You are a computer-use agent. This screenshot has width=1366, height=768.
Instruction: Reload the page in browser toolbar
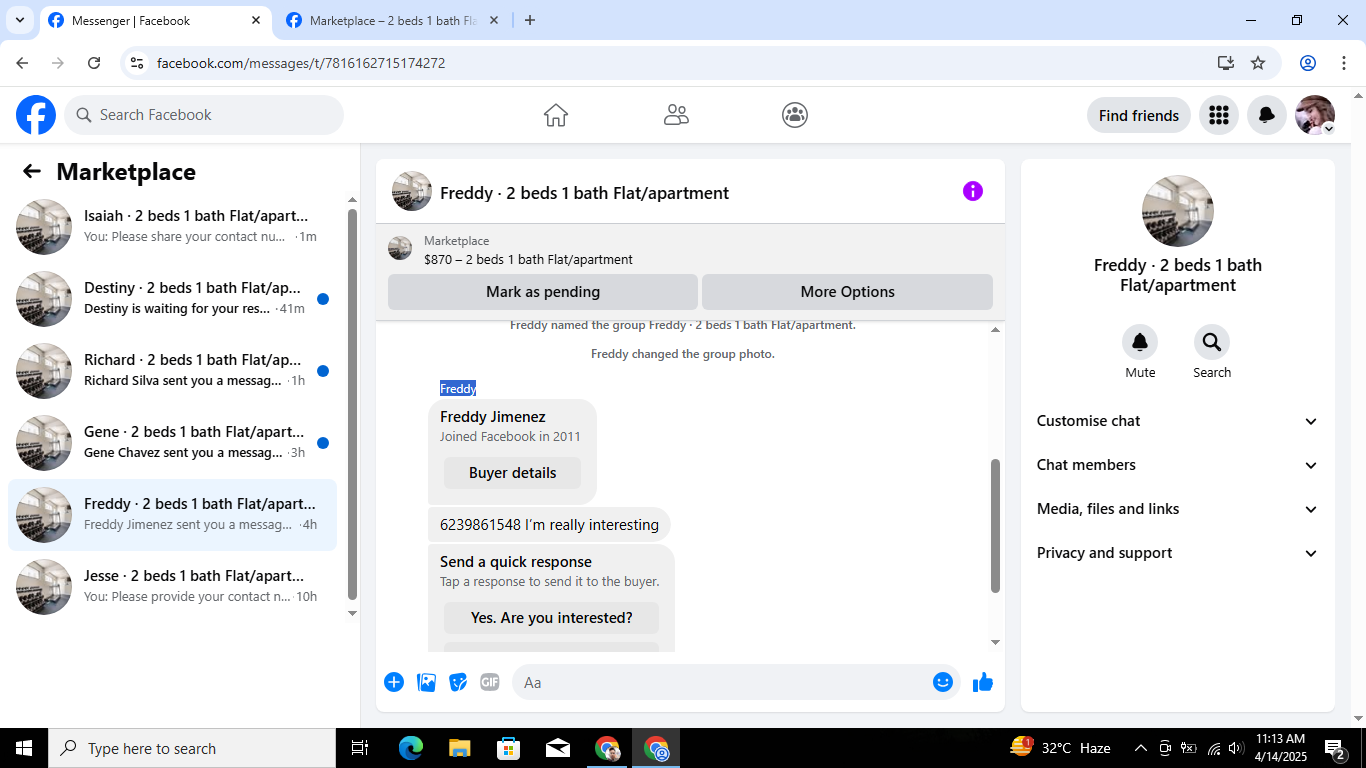coord(94,63)
